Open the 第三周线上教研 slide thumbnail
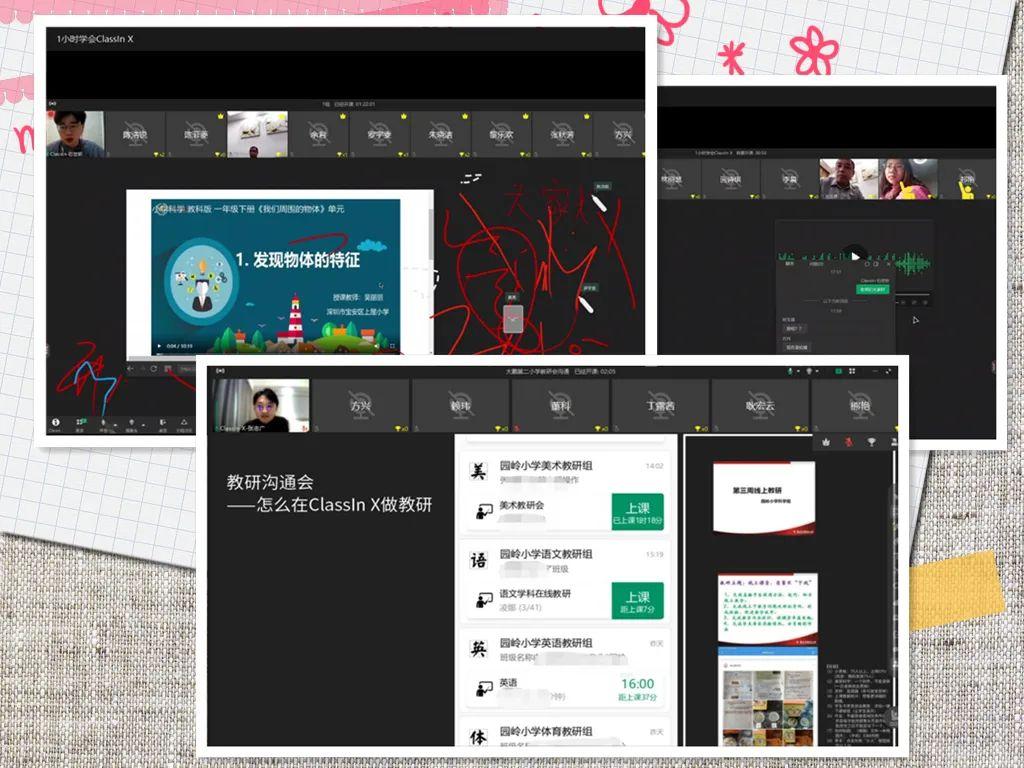The height and width of the screenshot is (768, 1024). click(765, 497)
